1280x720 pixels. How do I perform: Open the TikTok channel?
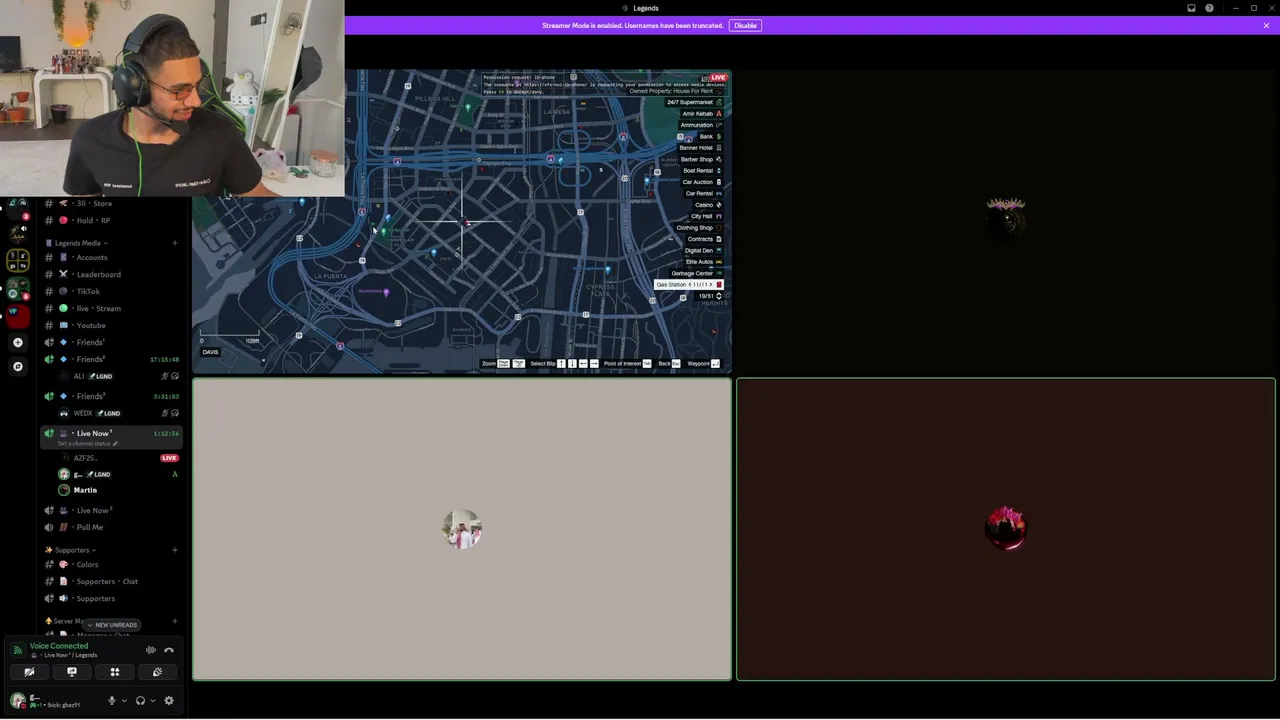point(111,291)
